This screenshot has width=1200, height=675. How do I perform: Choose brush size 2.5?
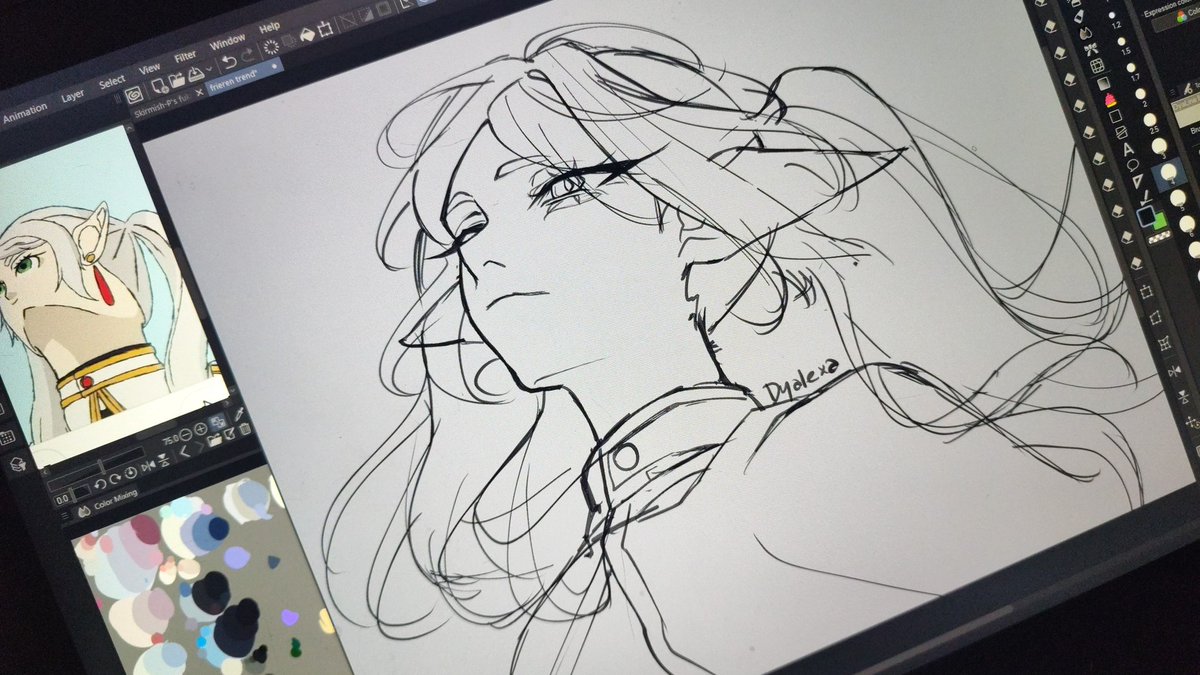(1150, 119)
